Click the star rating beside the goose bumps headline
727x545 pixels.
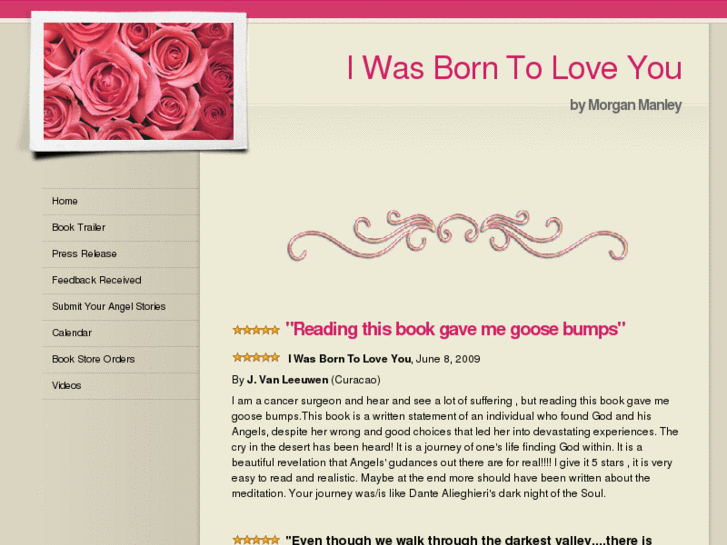pos(256,330)
